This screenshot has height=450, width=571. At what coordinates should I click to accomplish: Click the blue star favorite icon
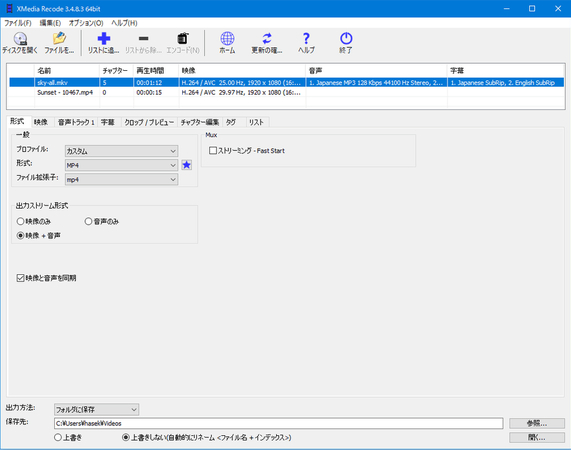coord(186,165)
